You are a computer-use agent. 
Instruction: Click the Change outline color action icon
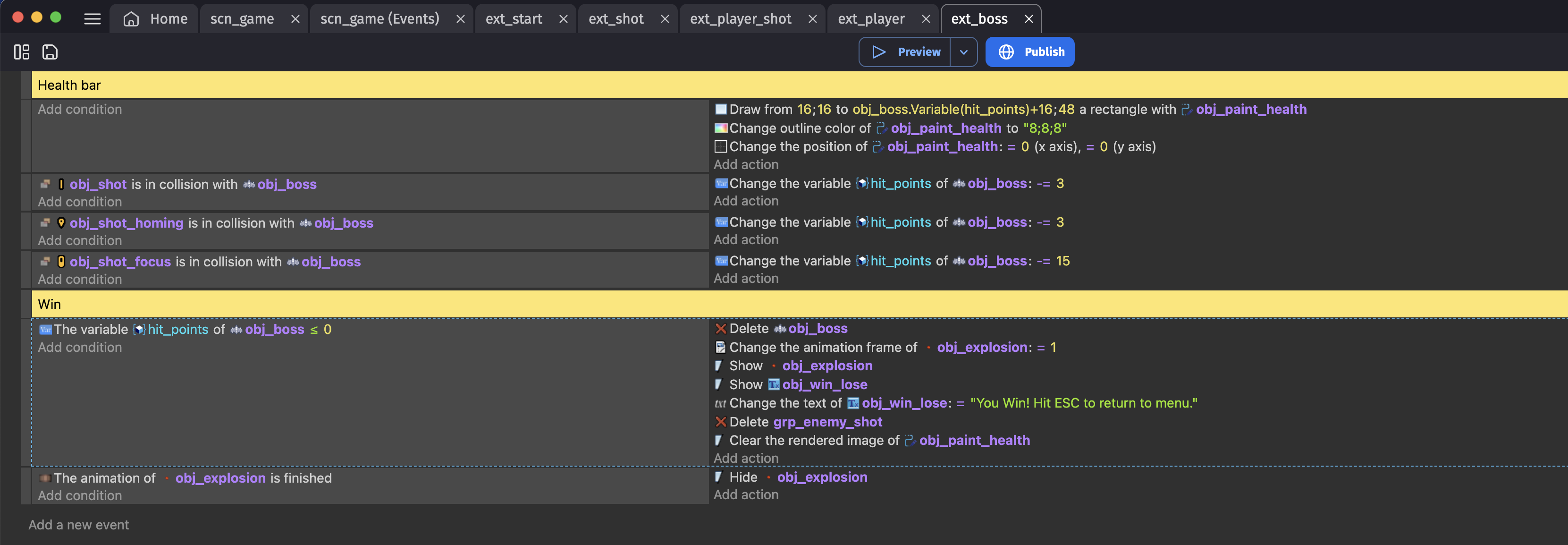tap(721, 128)
